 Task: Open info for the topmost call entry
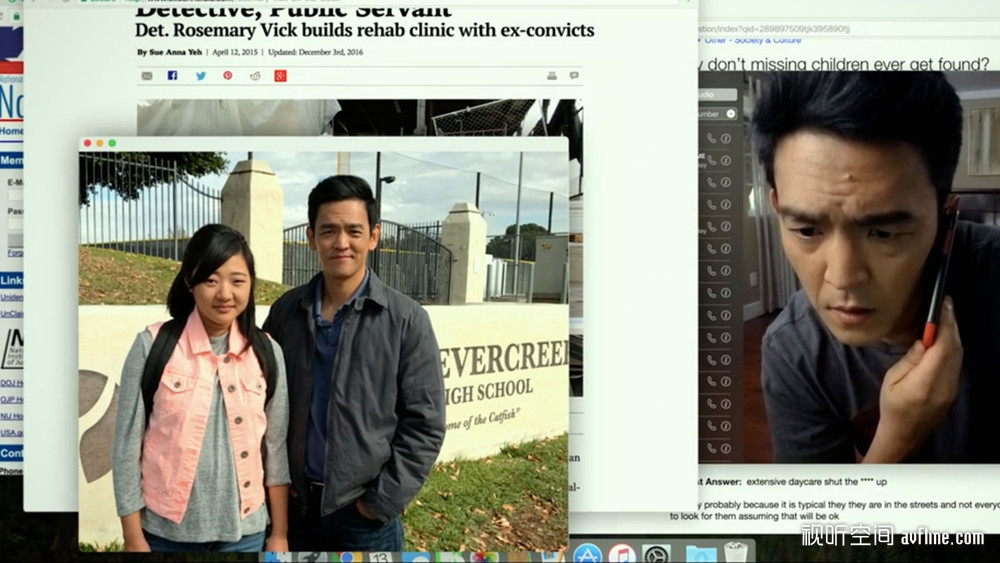(x=726, y=138)
